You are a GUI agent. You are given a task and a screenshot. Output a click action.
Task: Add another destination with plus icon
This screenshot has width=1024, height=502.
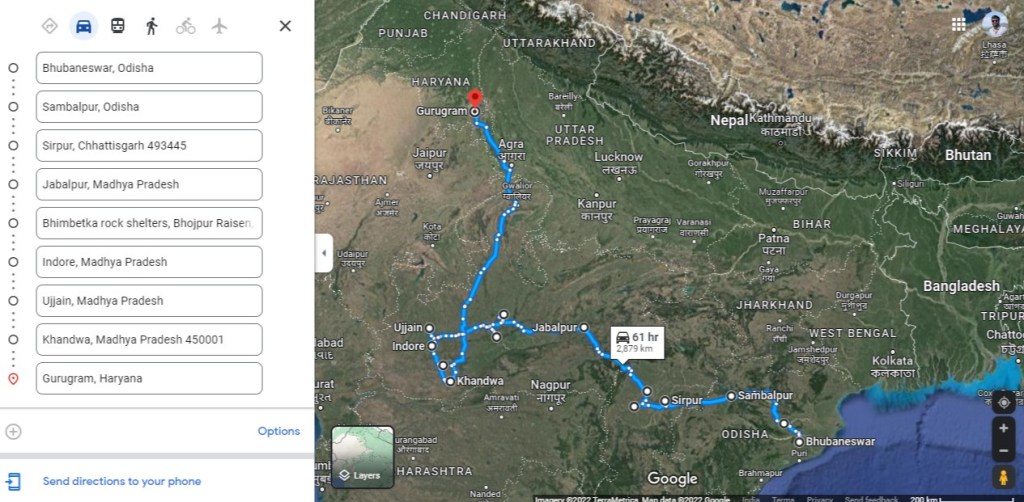[13, 431]
